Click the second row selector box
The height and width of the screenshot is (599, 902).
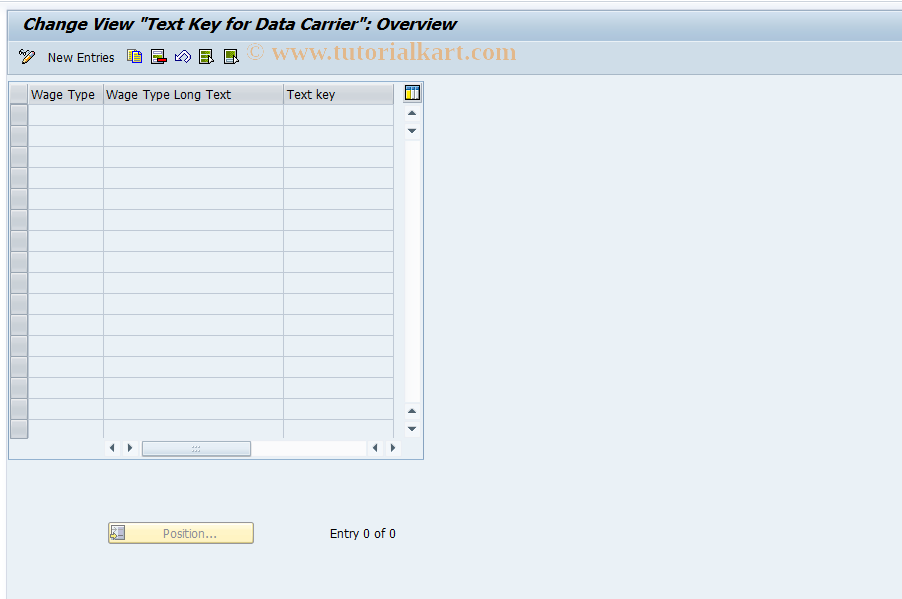point(19,136)
